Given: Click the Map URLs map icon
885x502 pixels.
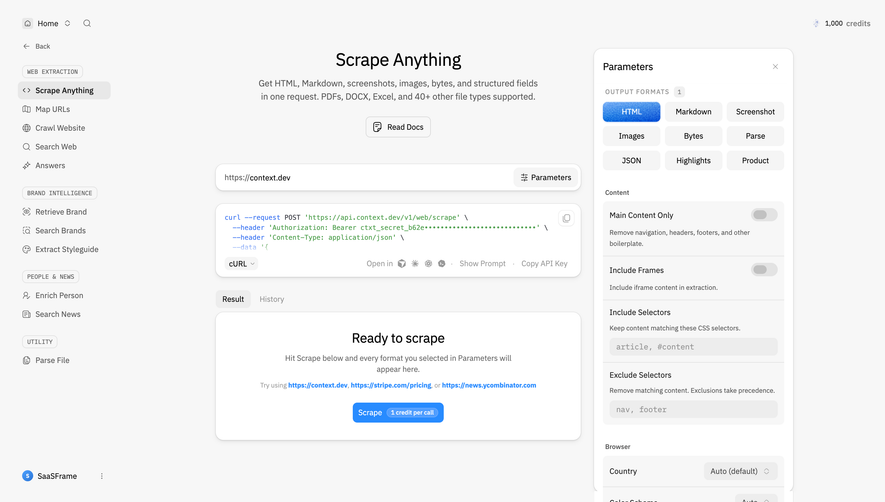Looking at the screenshot, I should pyautogui.click(x=27, y=109).
